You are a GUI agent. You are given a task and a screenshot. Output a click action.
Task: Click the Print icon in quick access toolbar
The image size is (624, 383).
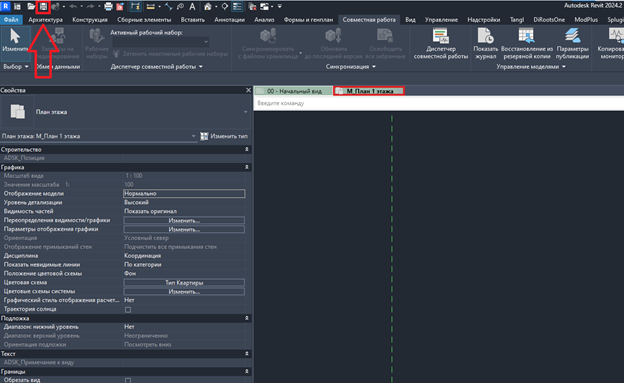[108, 6]
